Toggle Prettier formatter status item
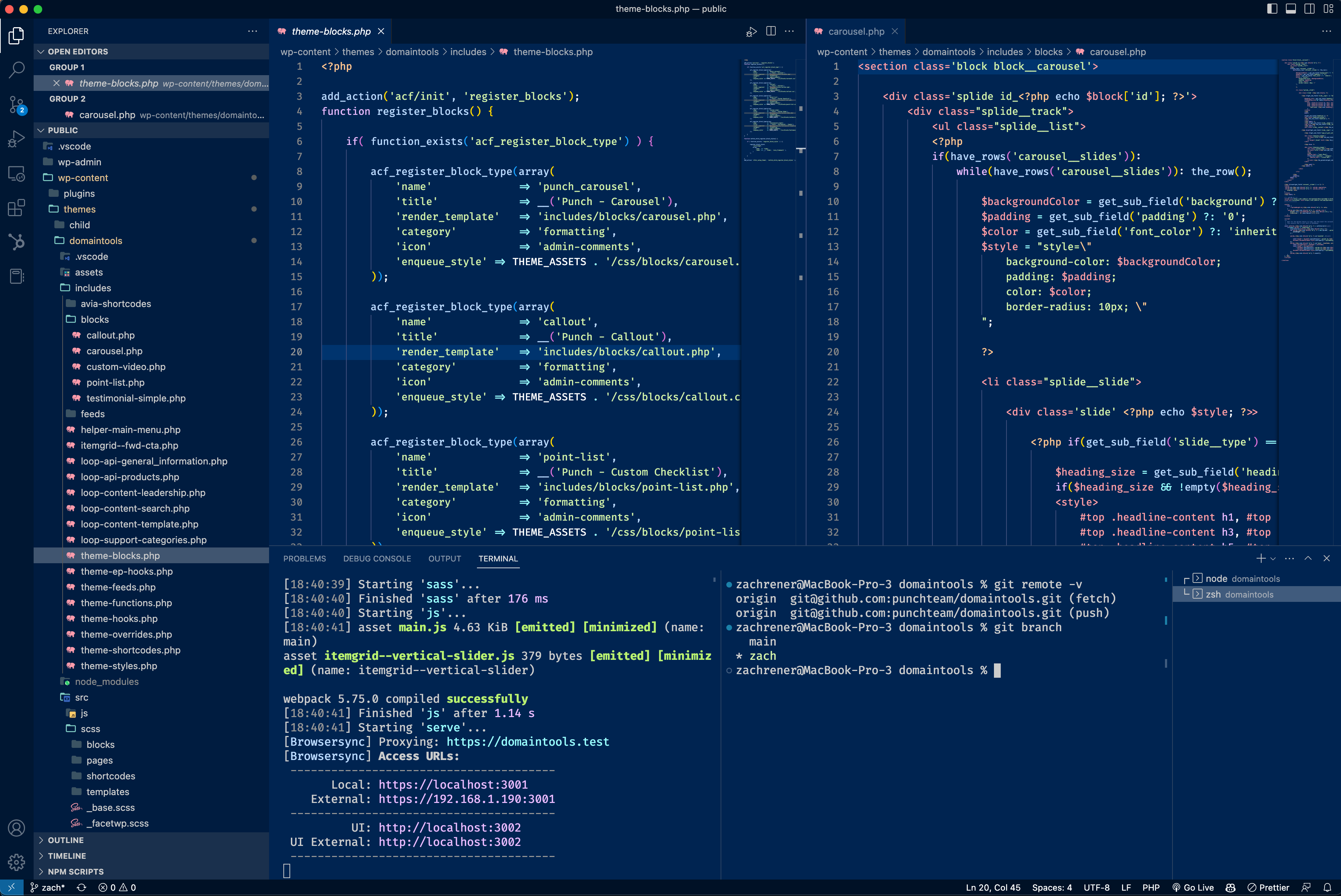 pyautogui.click(x=1268, y=887)
